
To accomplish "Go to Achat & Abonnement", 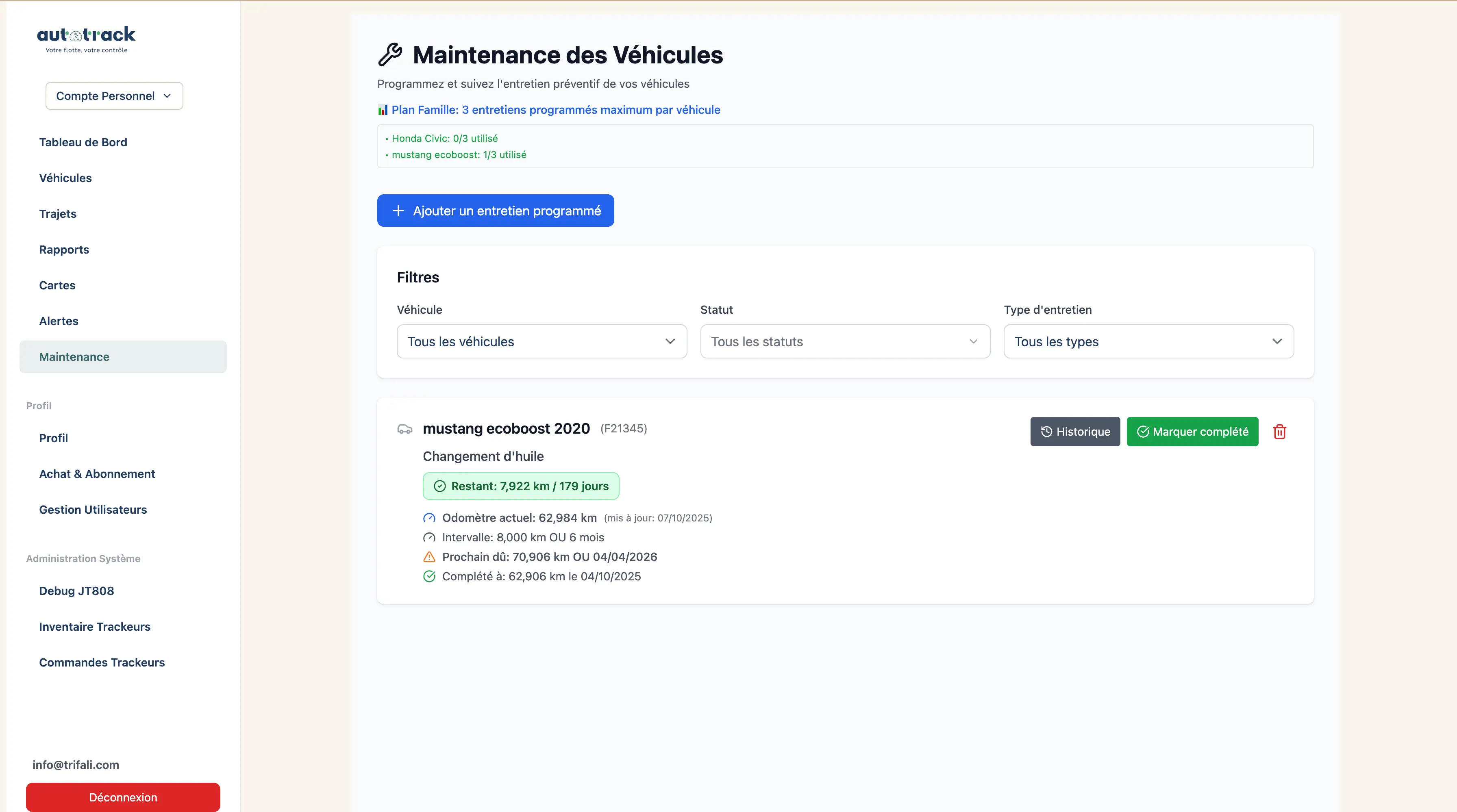I will (97, 474).
